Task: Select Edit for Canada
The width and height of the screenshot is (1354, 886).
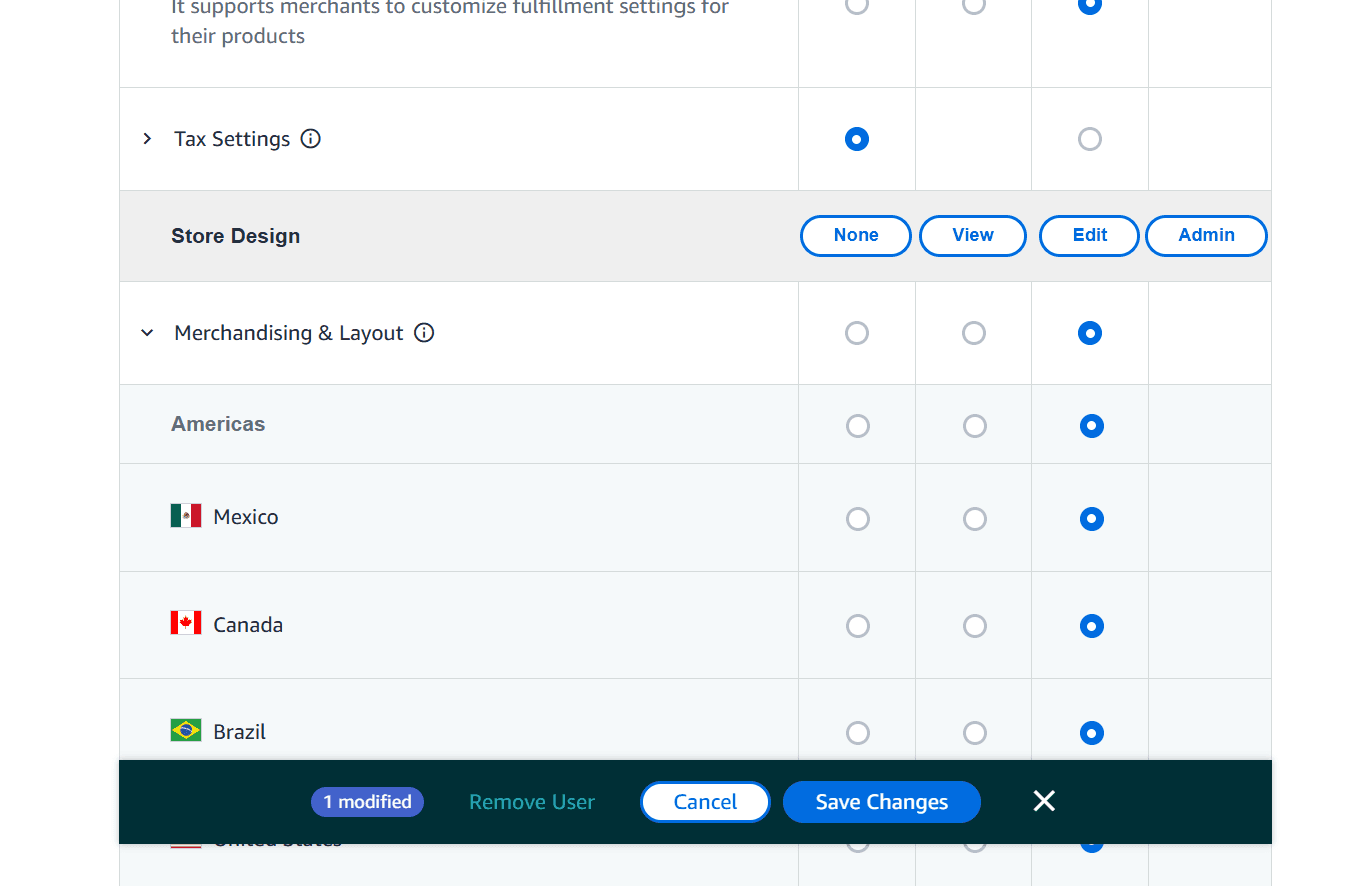Action: [1092, 626]
